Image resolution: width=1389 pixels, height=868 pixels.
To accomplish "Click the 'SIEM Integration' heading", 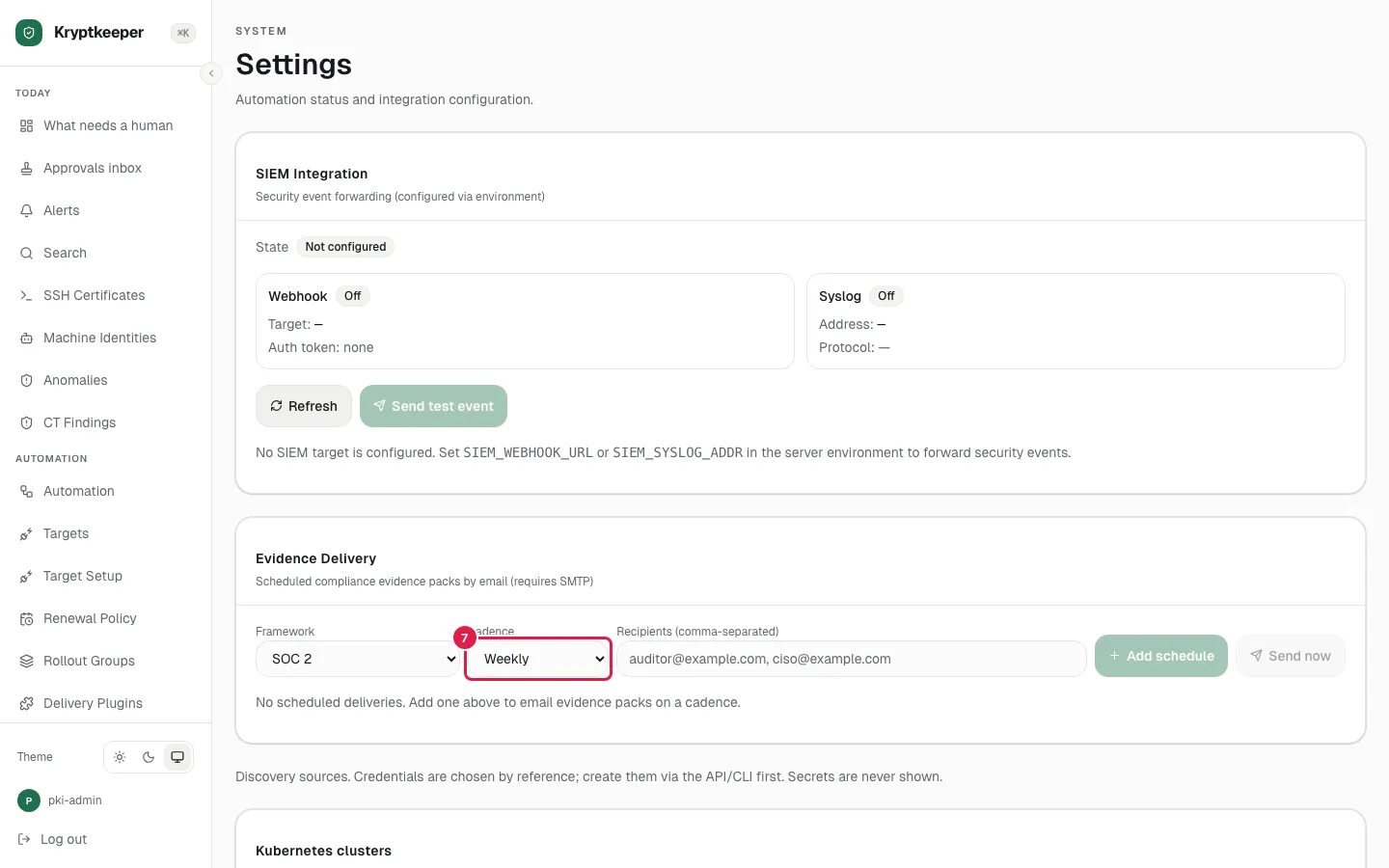I will coord(312,174).
